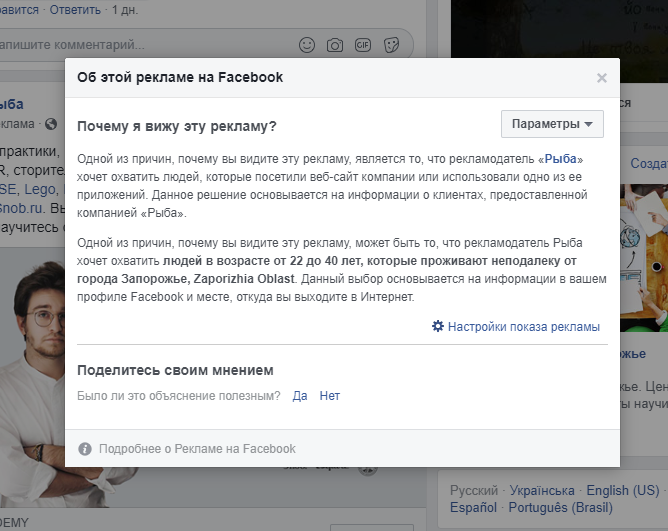
Task: Open the Параметры dropdown
Action: (x=552, y=124)
